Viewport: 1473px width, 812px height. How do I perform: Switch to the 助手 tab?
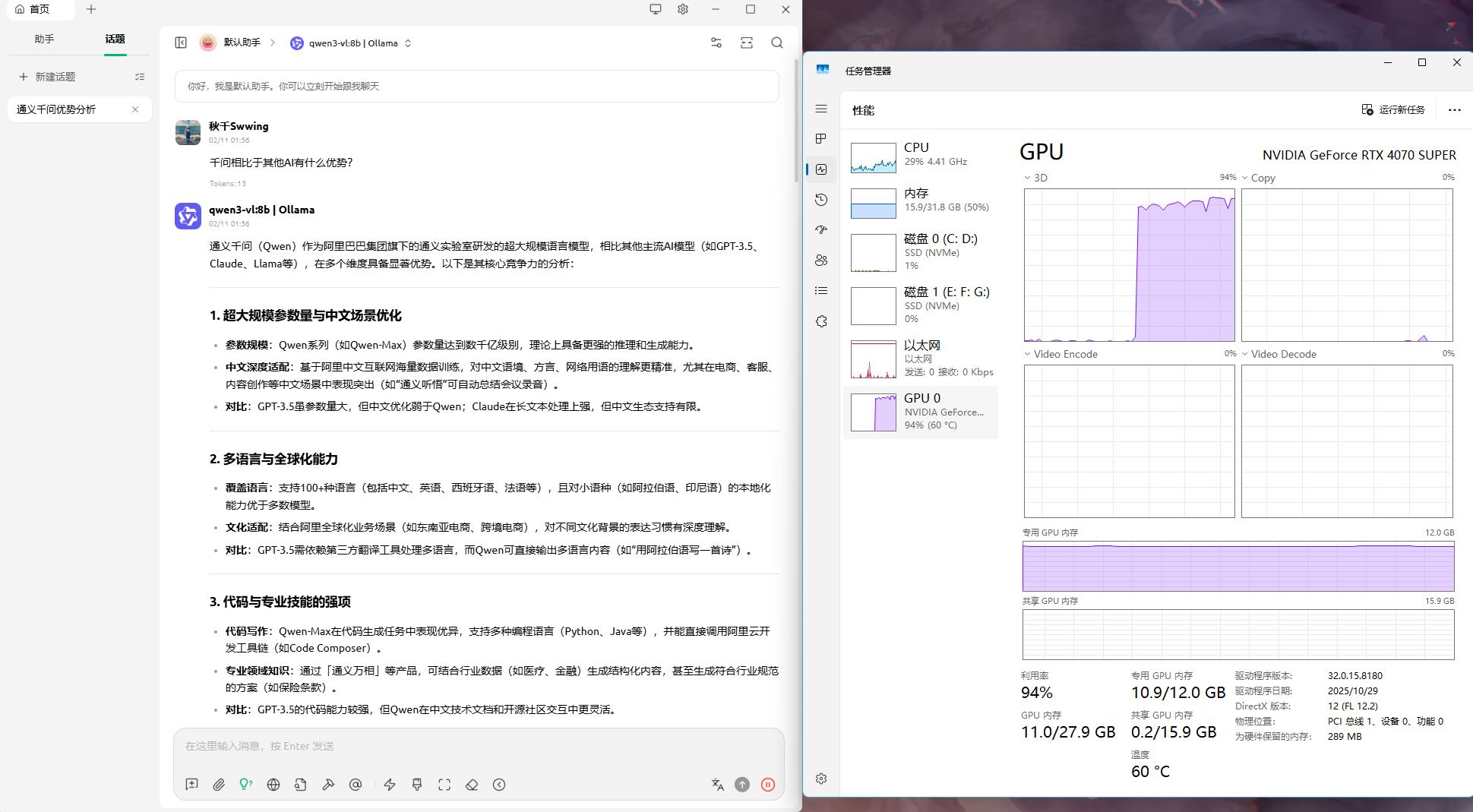click(x=45, y=39)
